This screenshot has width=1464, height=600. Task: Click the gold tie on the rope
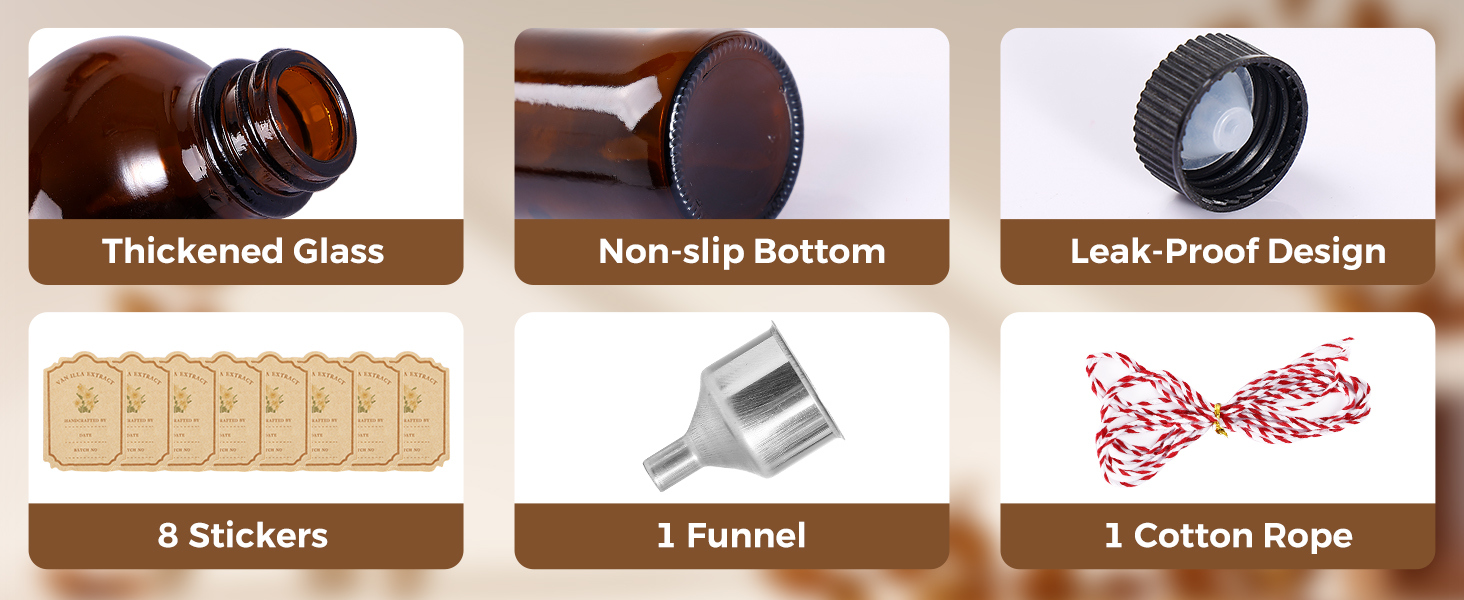click(1218, 413)
